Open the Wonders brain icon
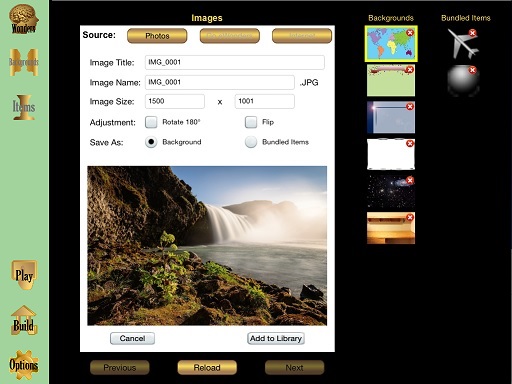512x384 pixels. click(x=24, y=19)
